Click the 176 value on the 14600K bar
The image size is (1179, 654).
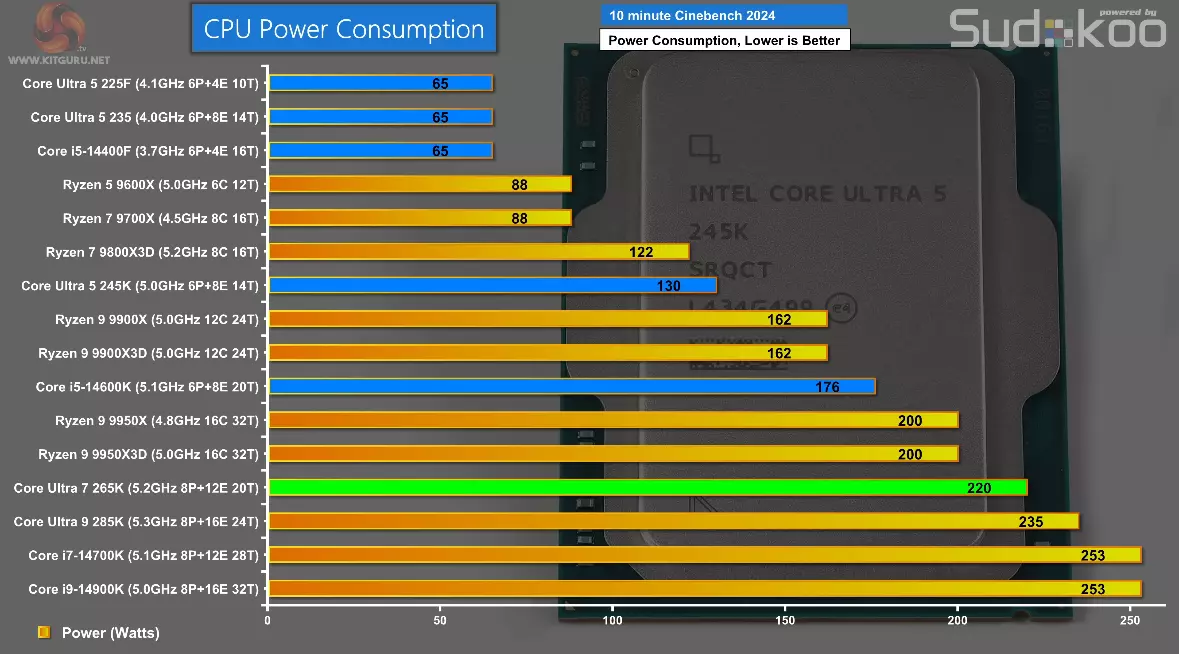[827, 387]
